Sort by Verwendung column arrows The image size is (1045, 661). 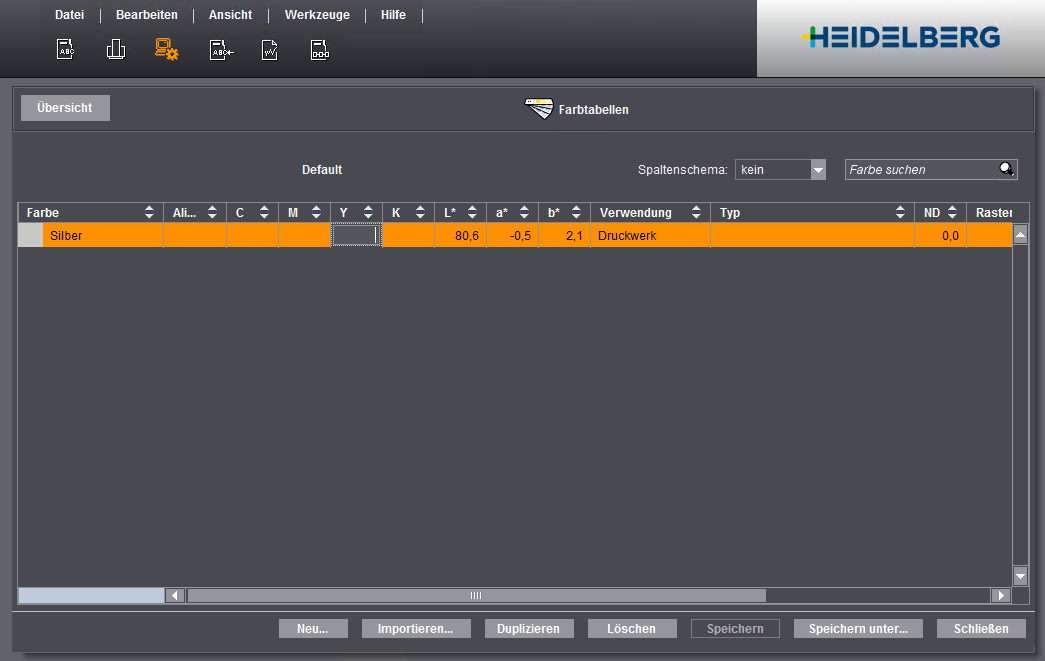[x=696, y=213]
